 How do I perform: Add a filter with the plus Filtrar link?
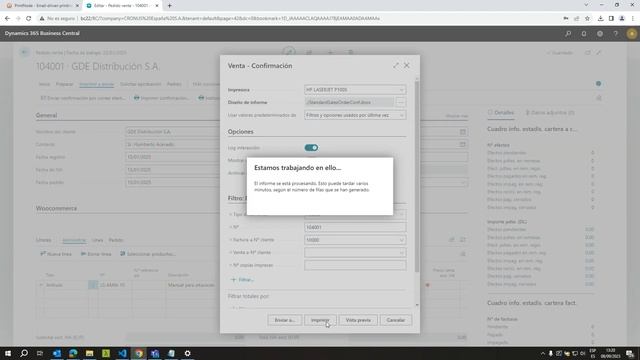click(242, 280)
